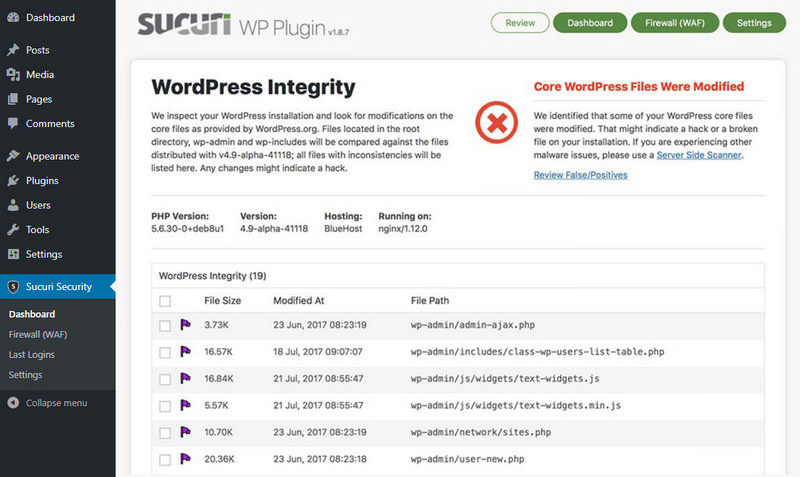The height and width of the screenshot is (477, 800).
Task: Click modified date 18 Jul, 2017 09:07:07
Action: click(x=318, y=352)
